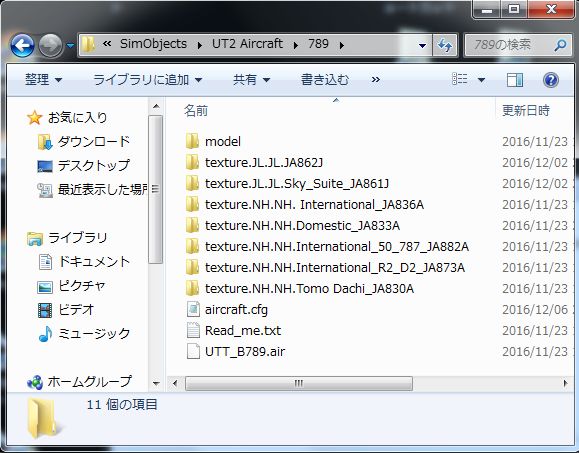Screen dimensions: 579x453
Task: Select ライブラリ in the navigation pane
Action: [x=78, y=237]
